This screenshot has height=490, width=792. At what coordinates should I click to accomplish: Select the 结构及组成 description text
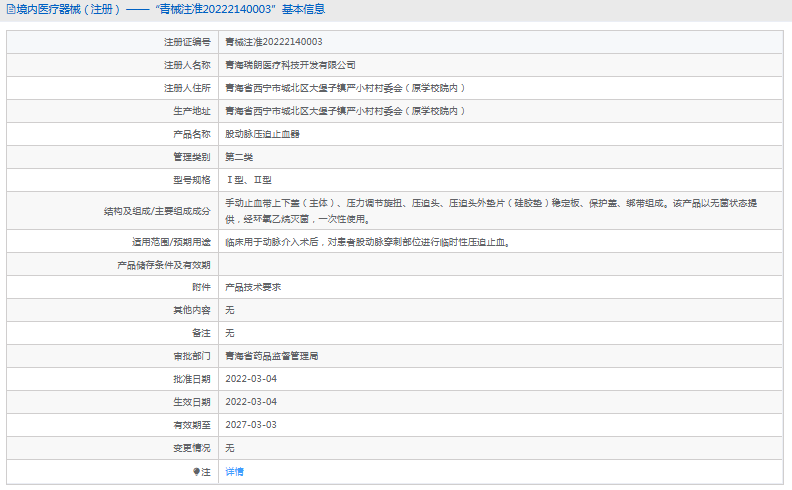491,211
